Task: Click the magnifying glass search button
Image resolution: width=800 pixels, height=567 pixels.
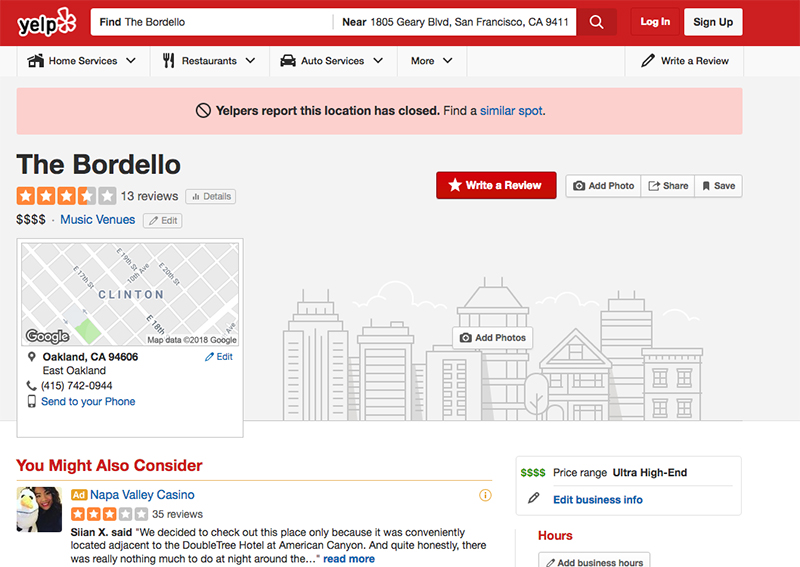Action: point(596,22)
